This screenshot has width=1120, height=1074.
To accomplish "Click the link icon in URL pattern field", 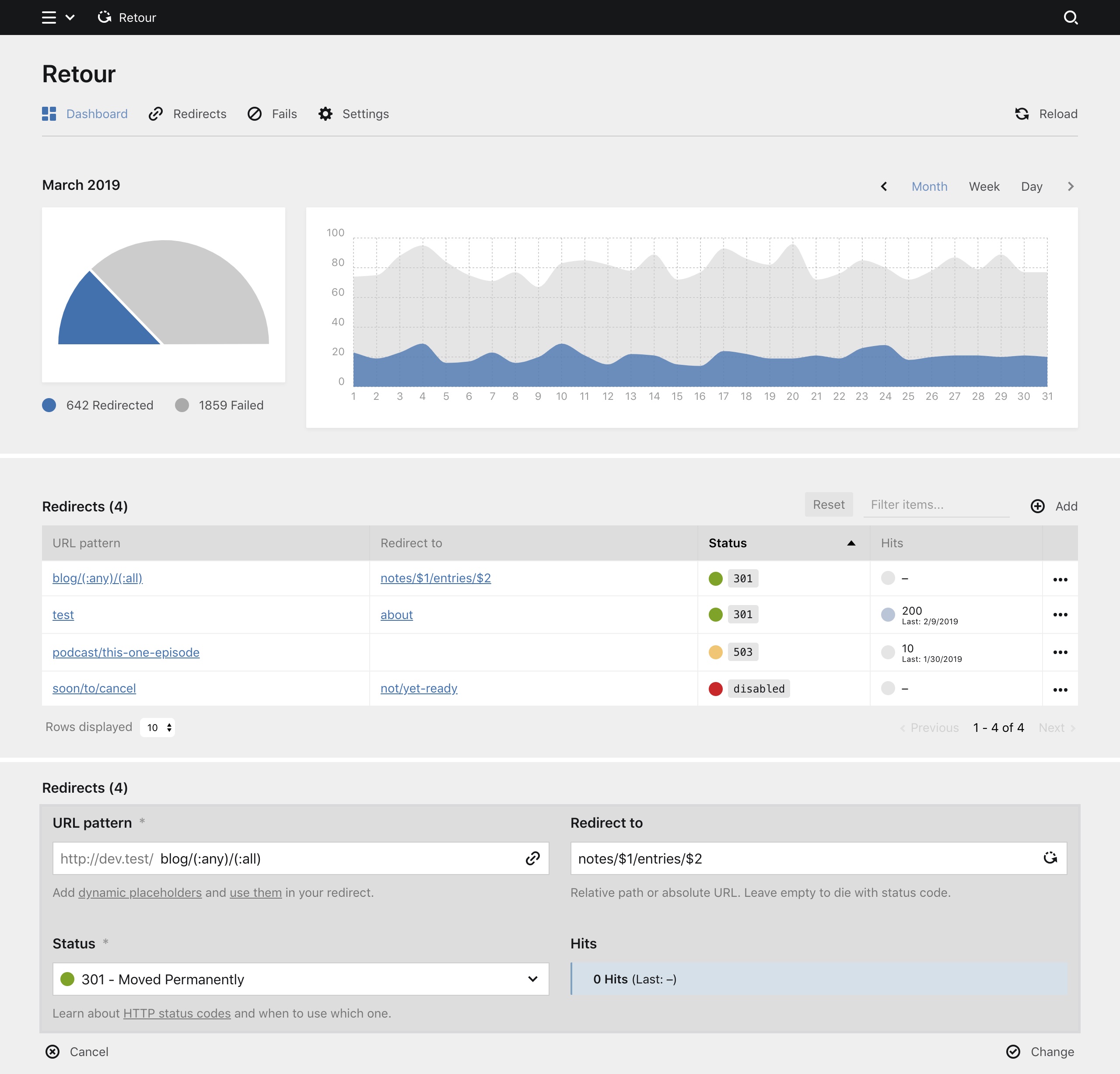I will click(532, 858).
